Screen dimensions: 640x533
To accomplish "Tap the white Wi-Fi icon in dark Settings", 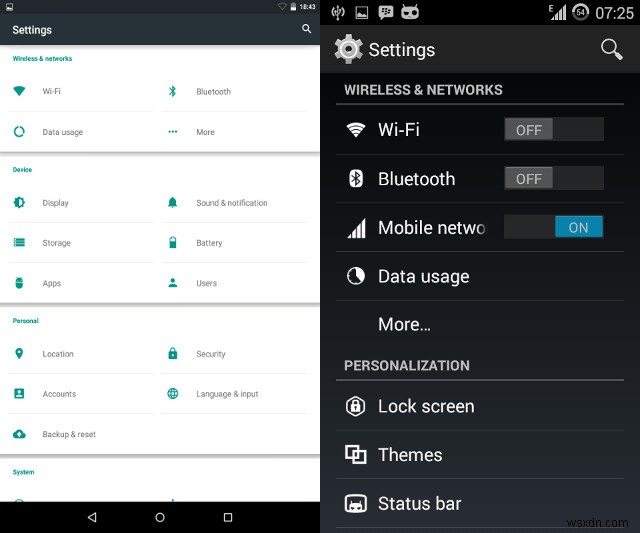I will (x=356, y=130).
